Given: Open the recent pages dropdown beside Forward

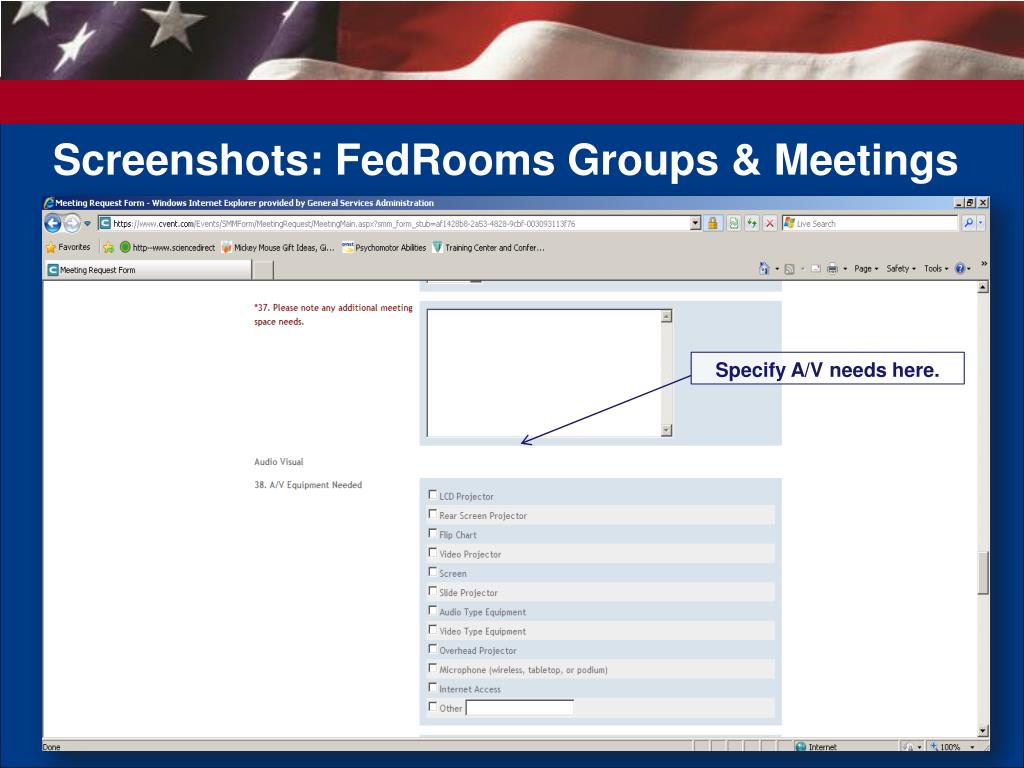Looking at the screenshot, I should (x=88, y=223).
